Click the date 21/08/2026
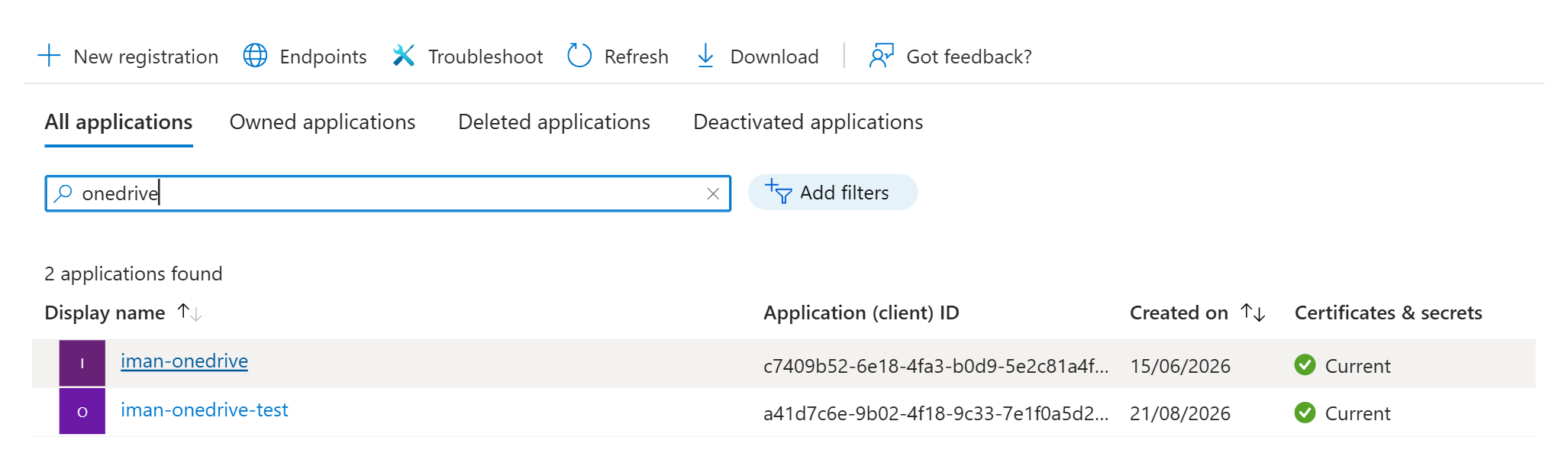The width and height of the screenshot is (1568, 463). [x=1180, y=413]
